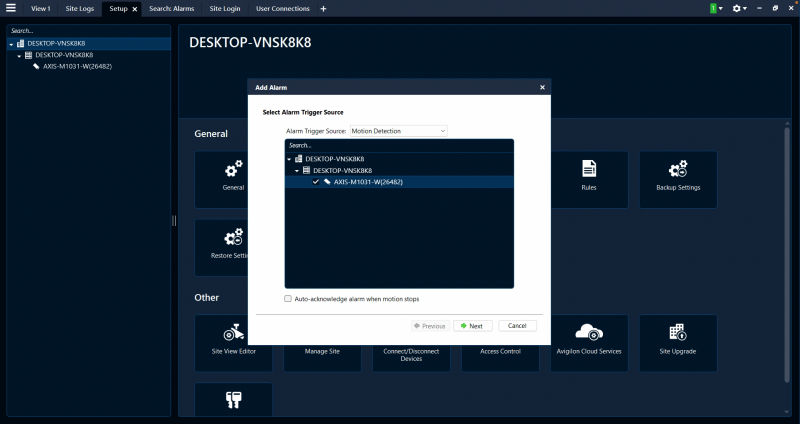Click server icon beside DESKTOP-VNSK8K8 in sidebar
800x424 pixels.
[x=29, y=55]
